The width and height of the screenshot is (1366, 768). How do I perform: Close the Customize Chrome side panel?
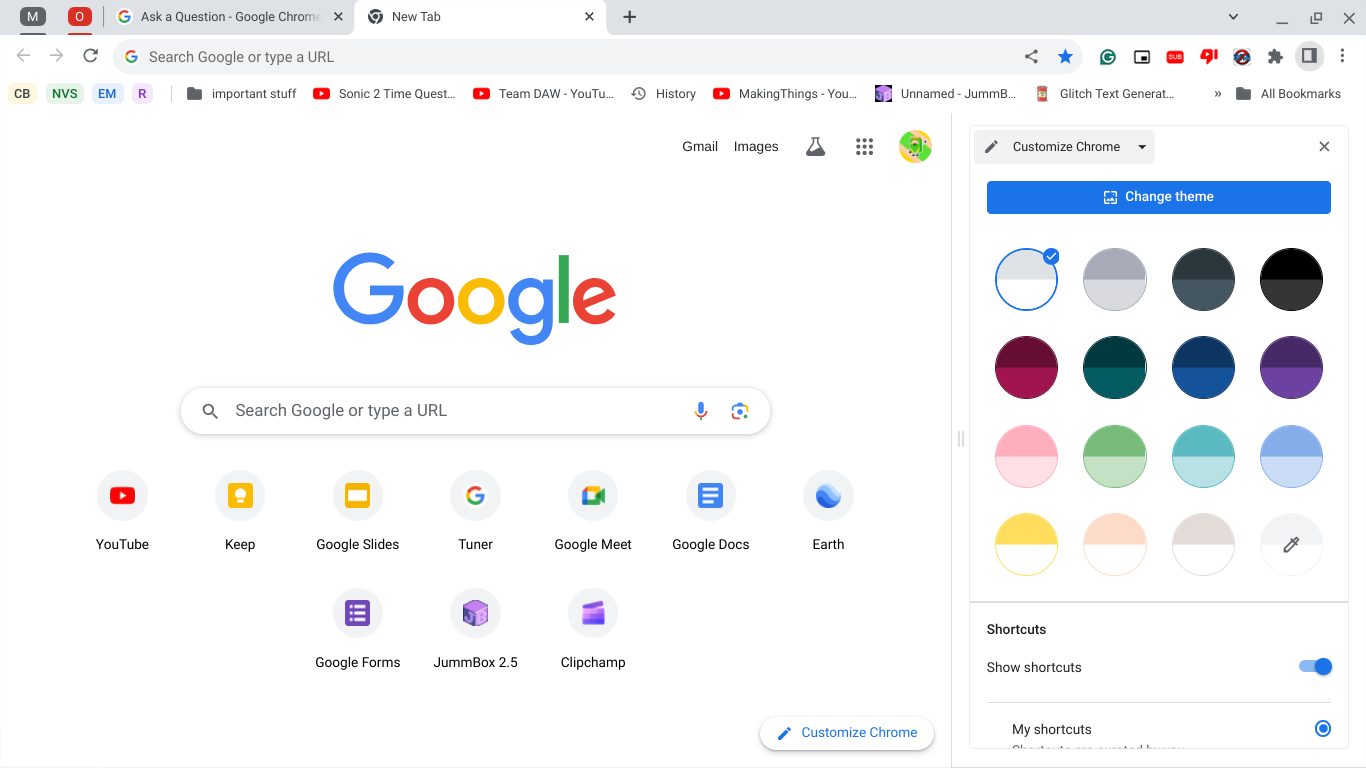(x=1324, y=147)
